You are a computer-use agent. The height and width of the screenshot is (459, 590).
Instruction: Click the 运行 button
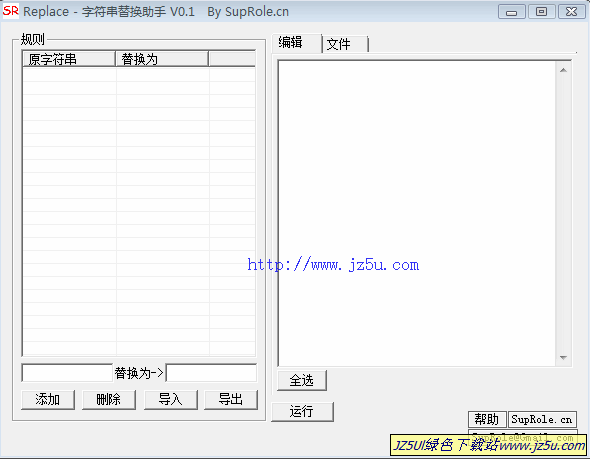tap(302, 411)
